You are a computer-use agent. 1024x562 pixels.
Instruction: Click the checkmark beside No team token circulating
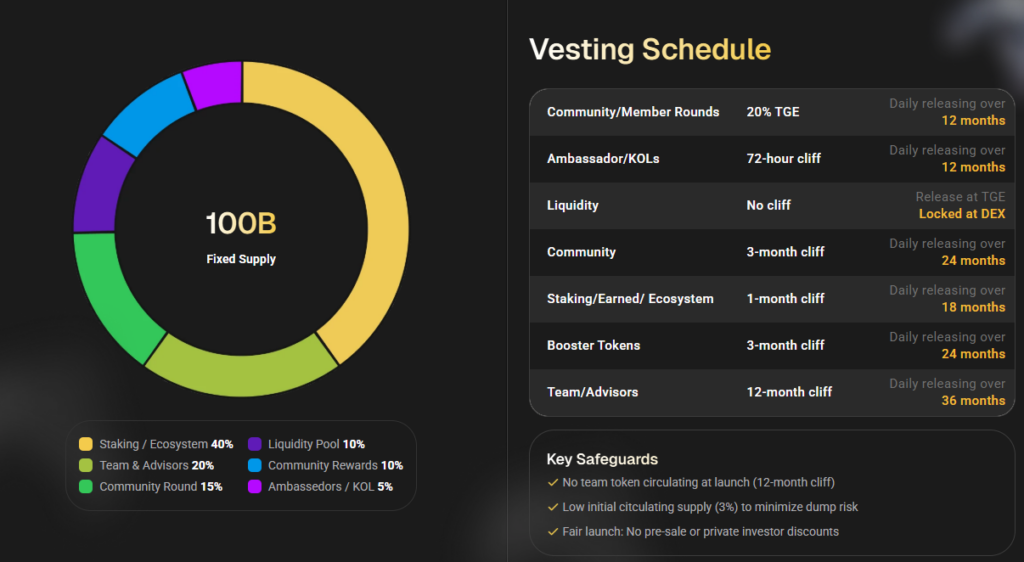coord(553,482)
